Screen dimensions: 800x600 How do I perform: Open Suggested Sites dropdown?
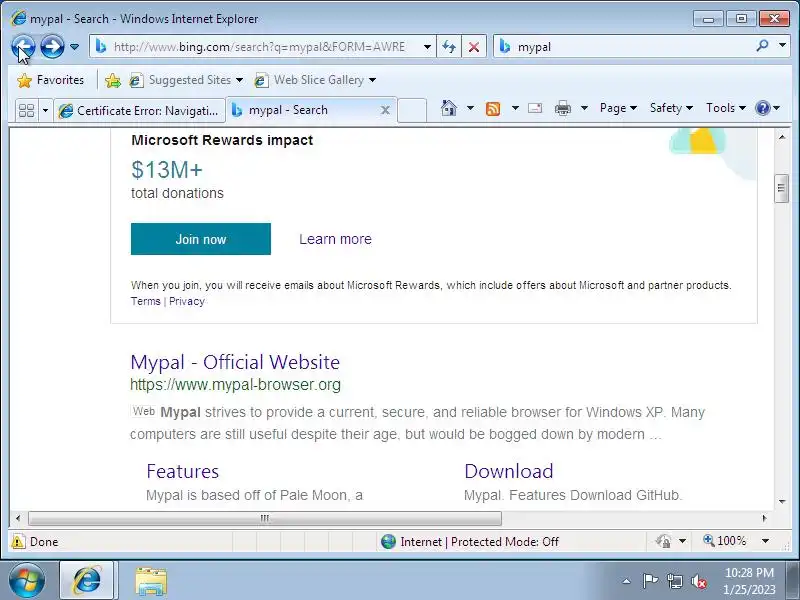click(x=186, y=80)
